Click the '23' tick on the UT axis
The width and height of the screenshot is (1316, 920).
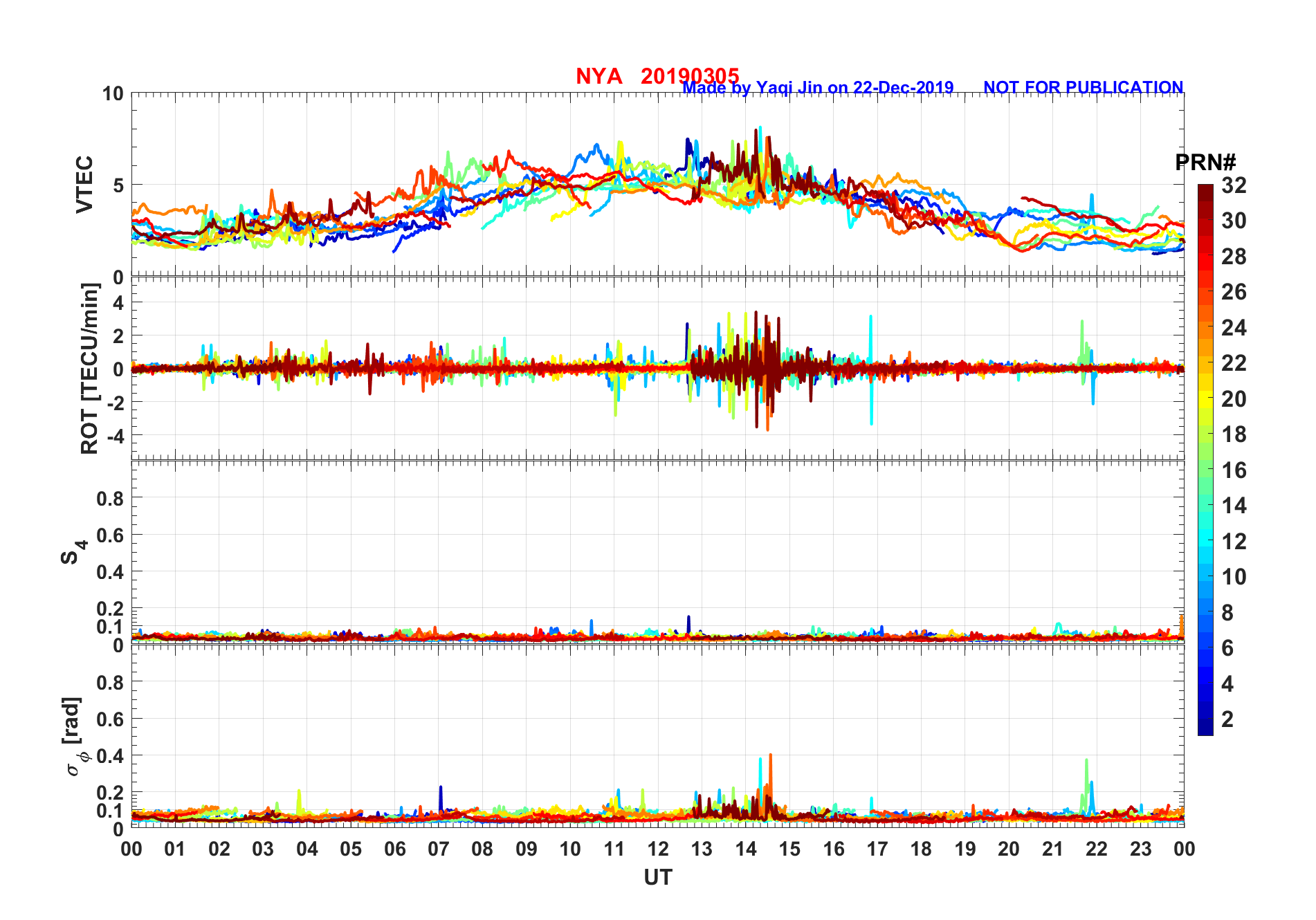[x=1140, y=849]
